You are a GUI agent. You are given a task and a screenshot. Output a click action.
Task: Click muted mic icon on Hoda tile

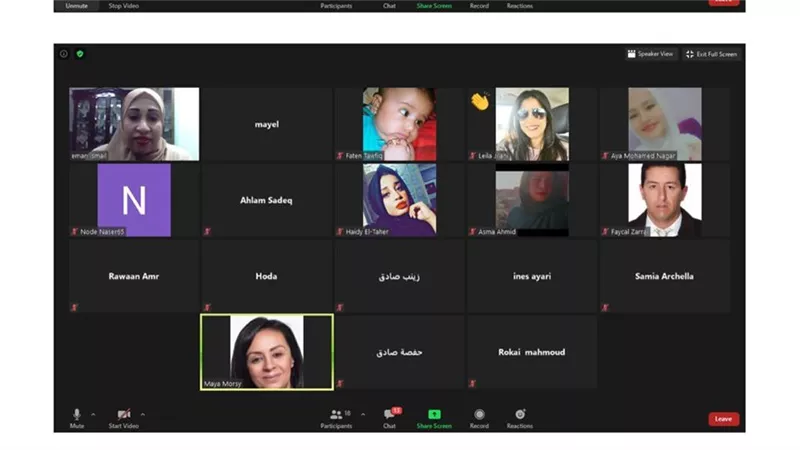tap(207, 307)
